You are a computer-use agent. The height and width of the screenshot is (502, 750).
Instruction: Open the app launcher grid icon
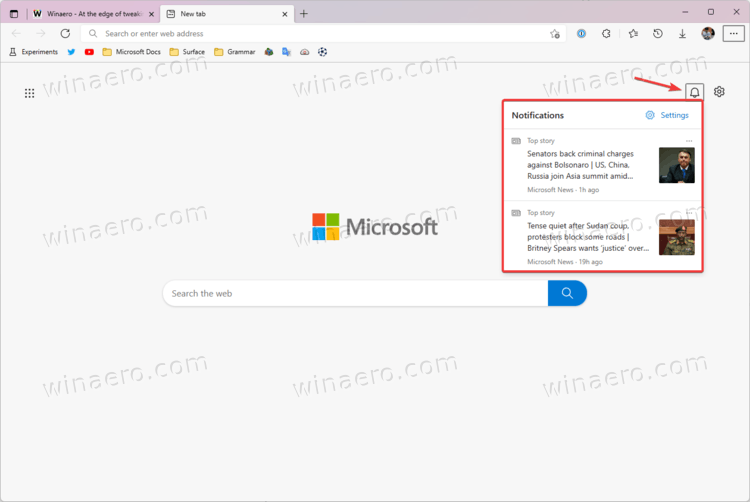click(30, 93)
